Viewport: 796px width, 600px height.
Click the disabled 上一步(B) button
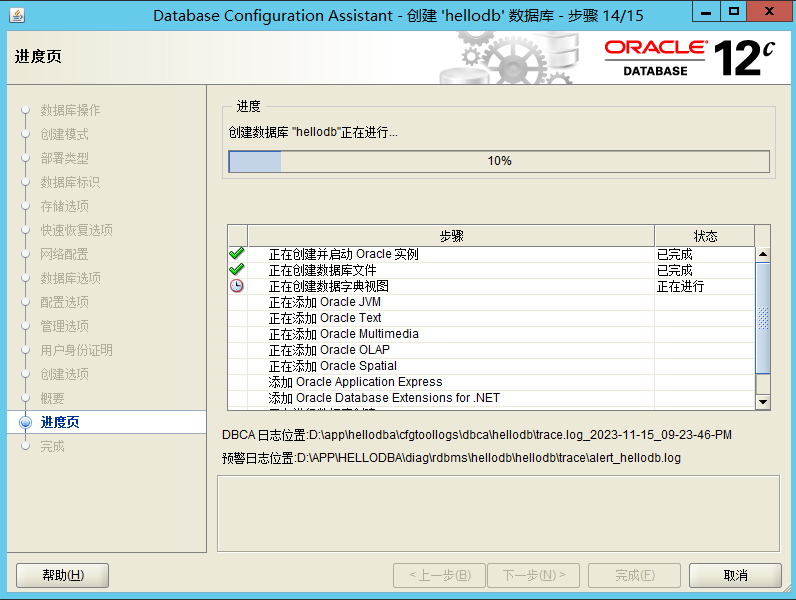(x=440, y=575)
